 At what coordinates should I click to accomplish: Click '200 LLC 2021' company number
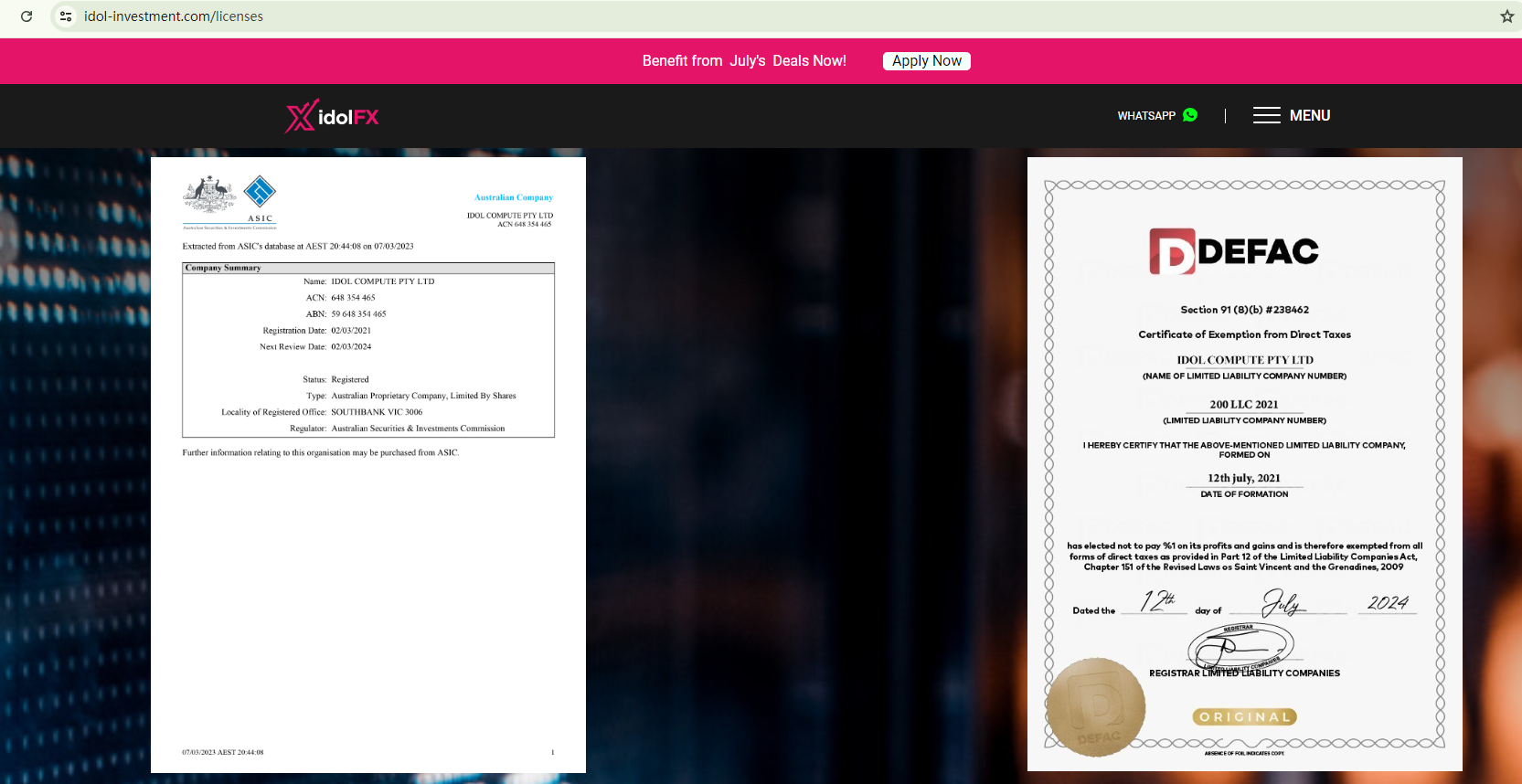tap(1244, 405)
